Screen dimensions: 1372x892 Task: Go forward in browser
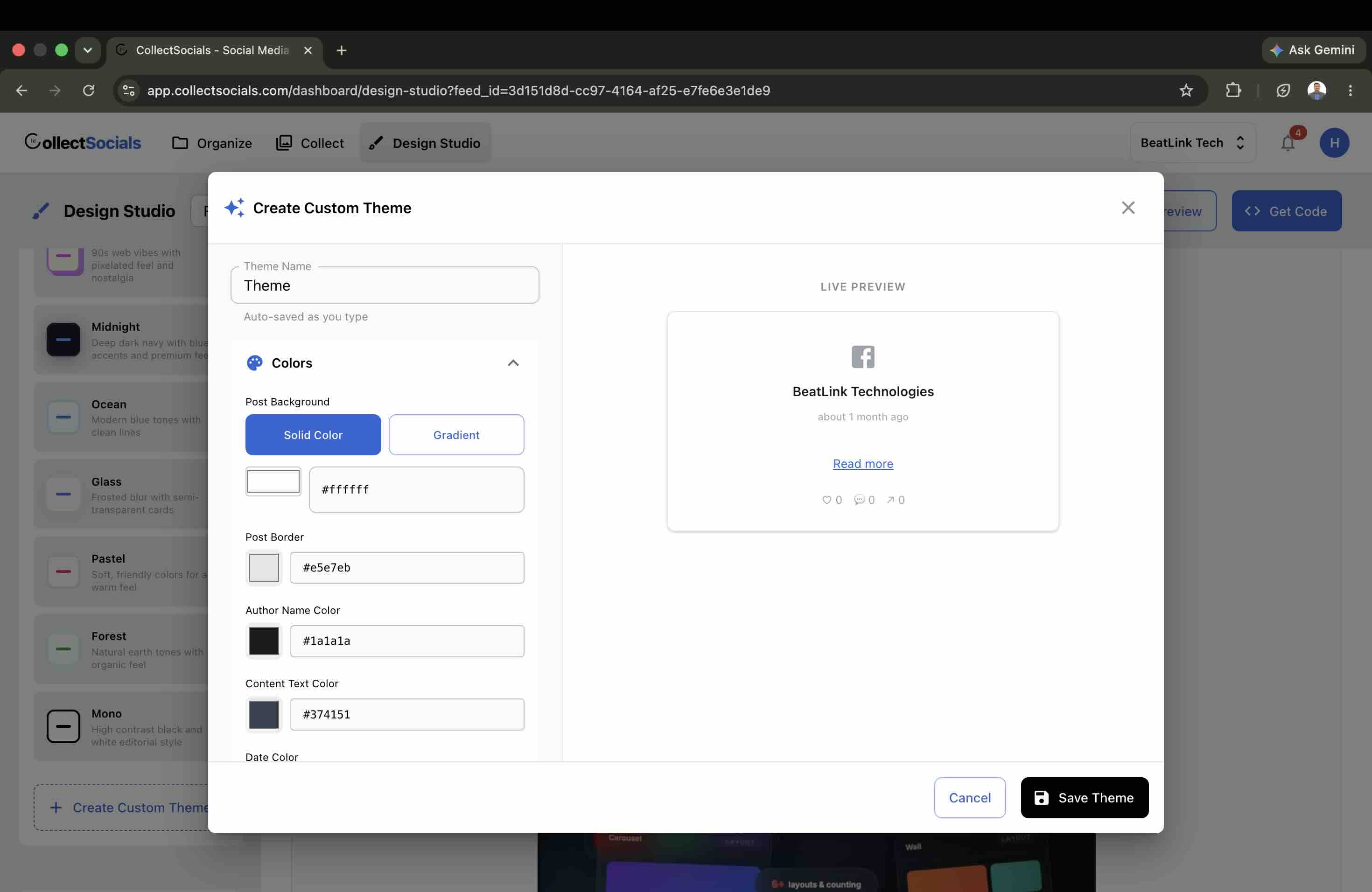click(x=55, y=91)
